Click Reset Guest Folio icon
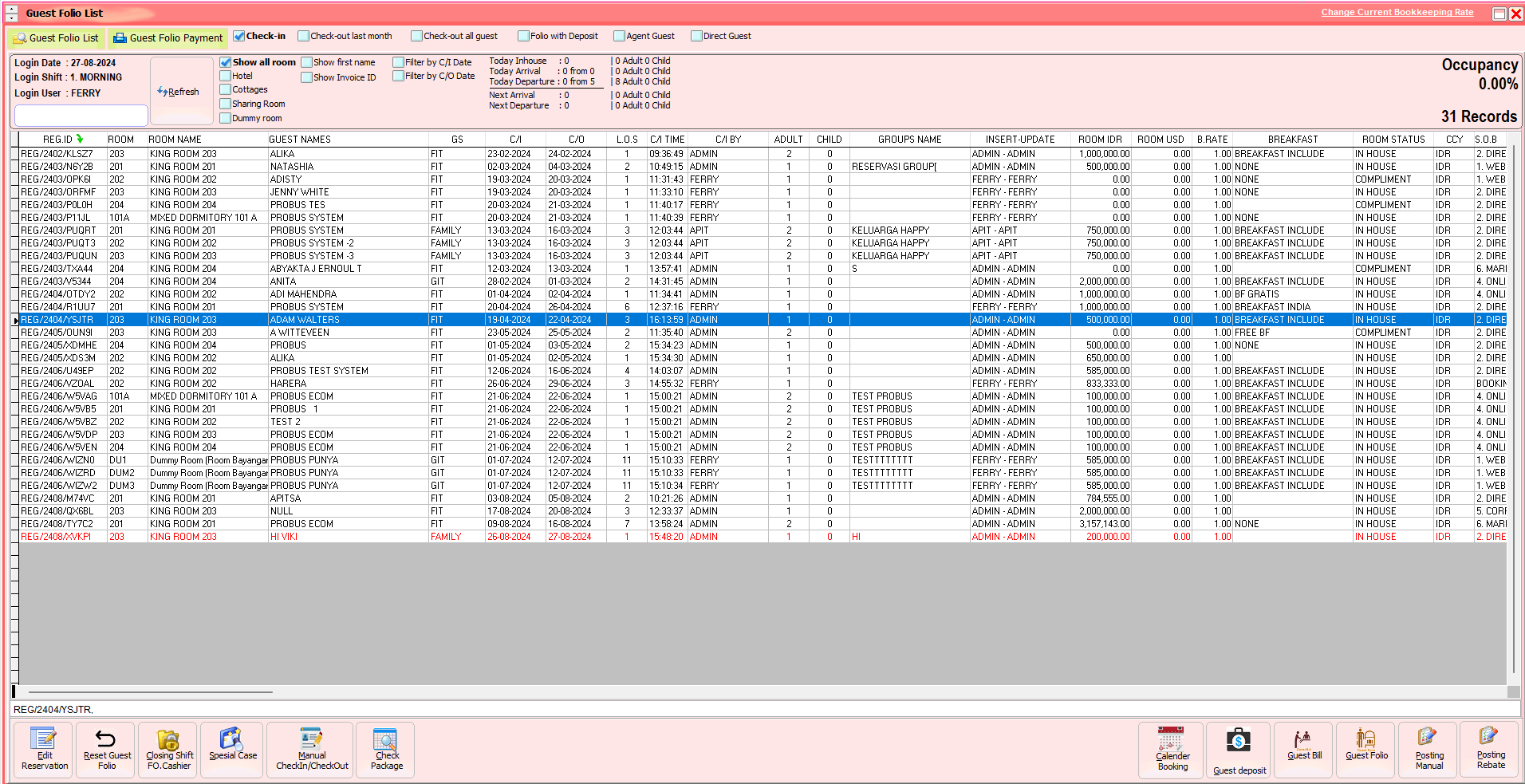This screenshot has height=784, width=1525. (107, 750)
